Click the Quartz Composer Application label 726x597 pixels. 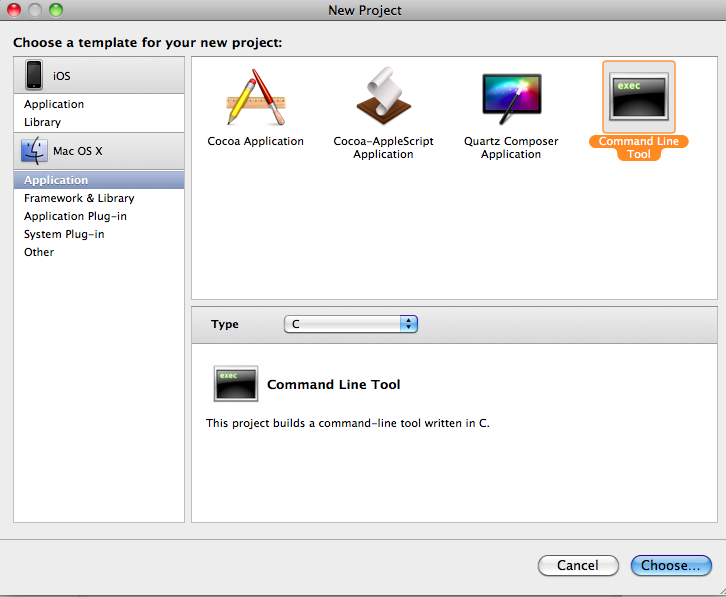click(x=511, y=148)
